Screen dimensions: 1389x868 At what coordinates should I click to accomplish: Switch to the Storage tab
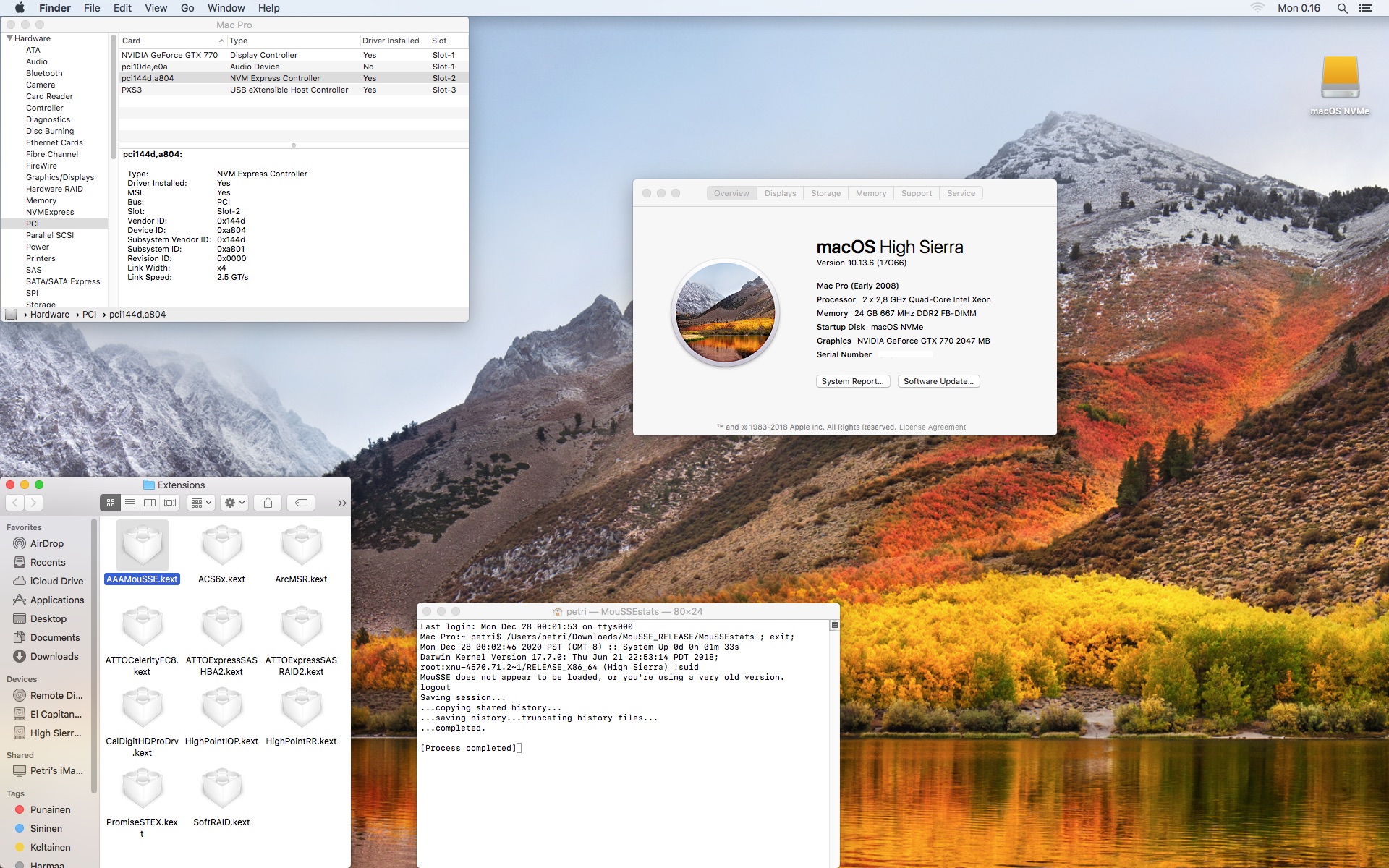click(825, 193)
